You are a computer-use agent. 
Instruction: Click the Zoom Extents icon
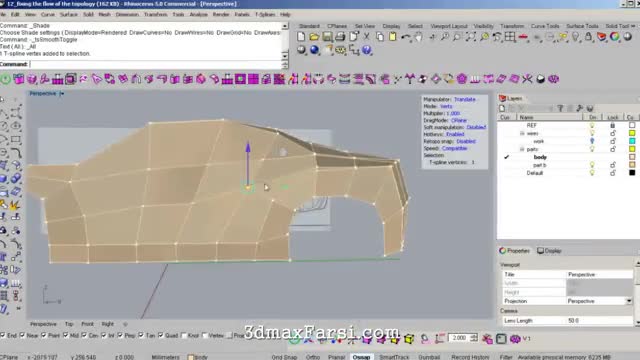(471, 37)
